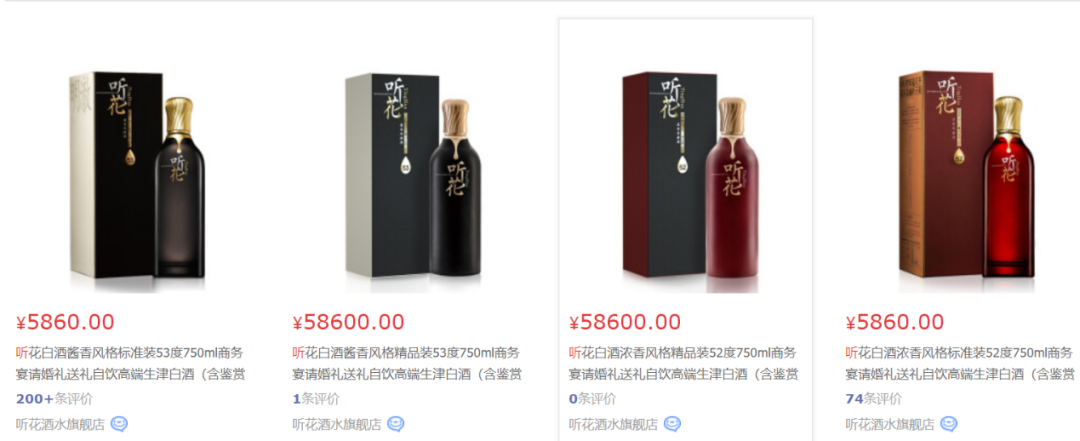Open 听花白酒酱香风格精品装53度 title link
The width and height of the screenshot is (1080, 441).
click(406, 364)
